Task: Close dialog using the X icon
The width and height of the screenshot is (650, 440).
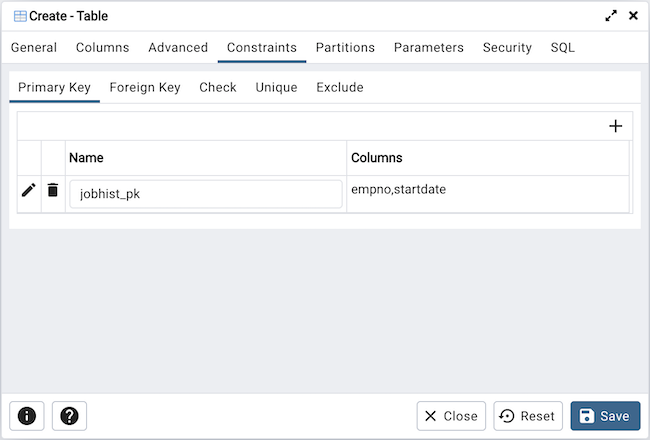Action: pos(633,16)
